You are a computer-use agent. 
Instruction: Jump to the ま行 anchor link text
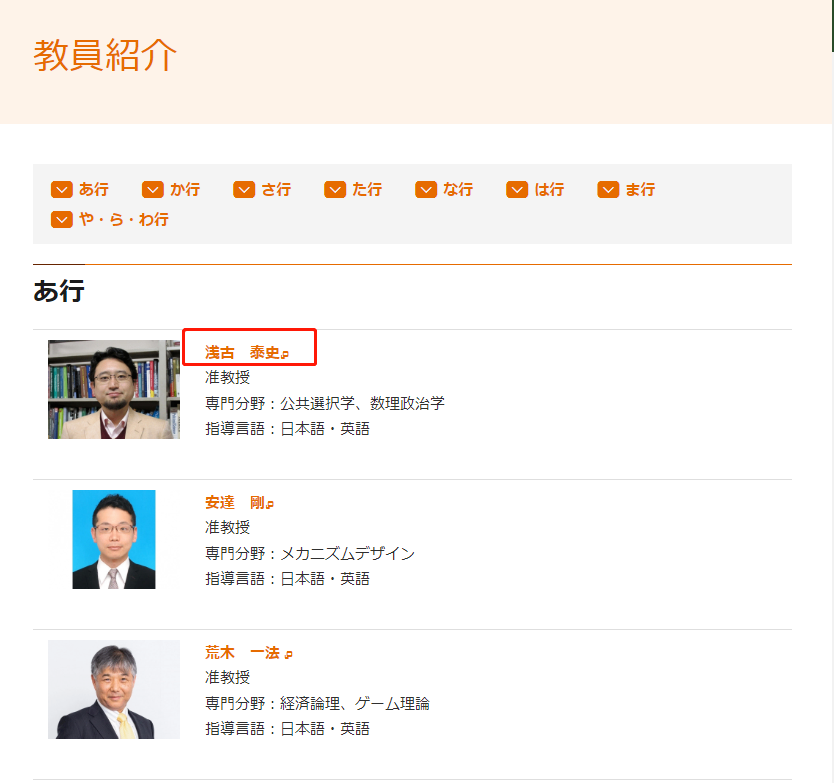[x=640, y=189]
